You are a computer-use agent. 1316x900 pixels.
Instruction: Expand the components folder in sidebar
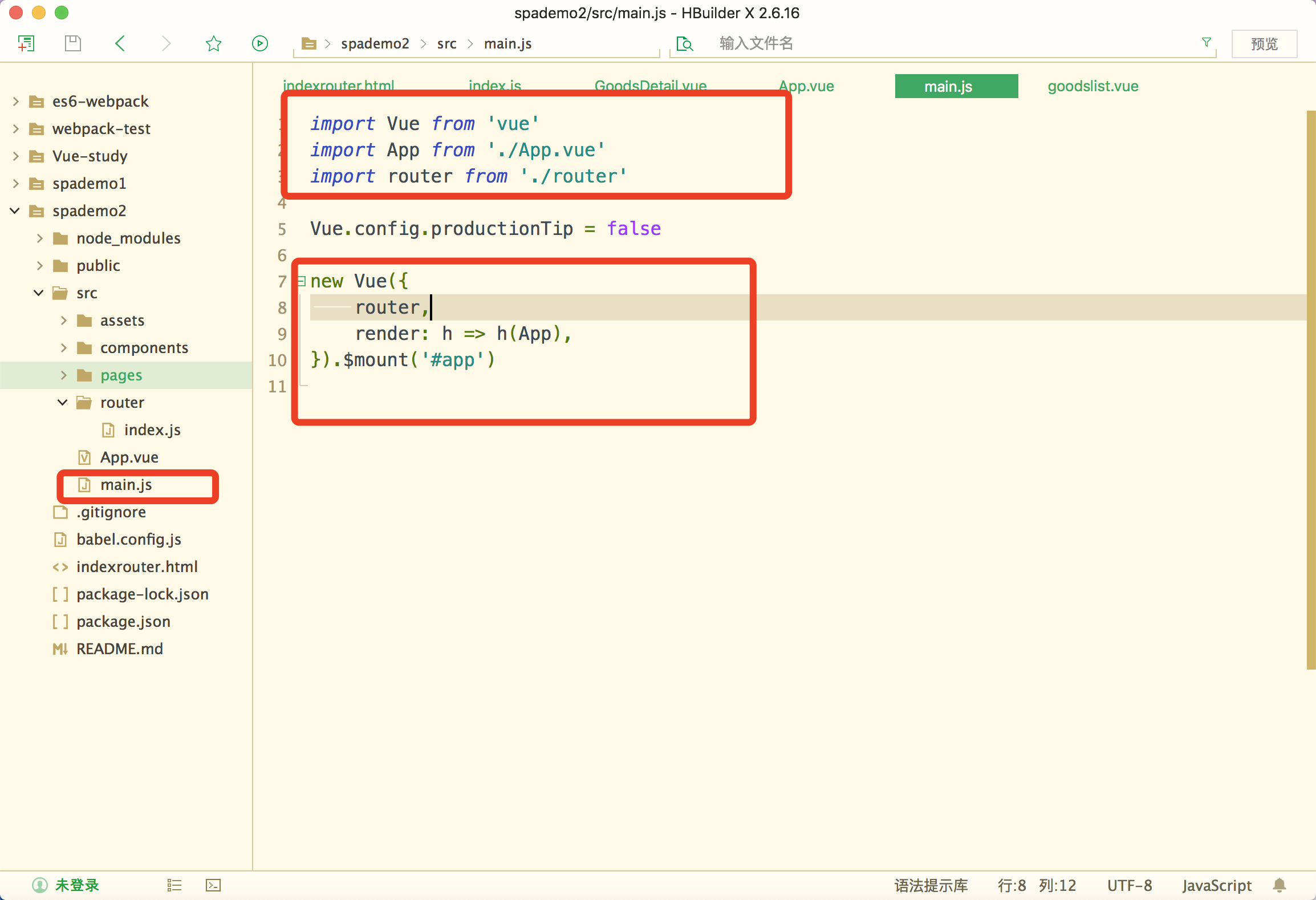point(64,347)
